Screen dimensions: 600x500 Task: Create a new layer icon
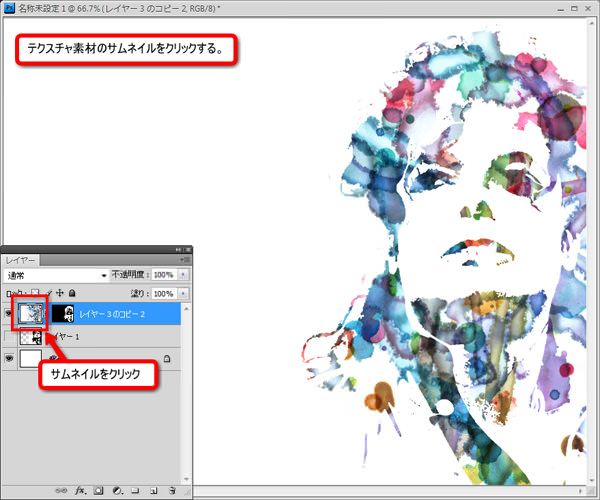point(153,490)
